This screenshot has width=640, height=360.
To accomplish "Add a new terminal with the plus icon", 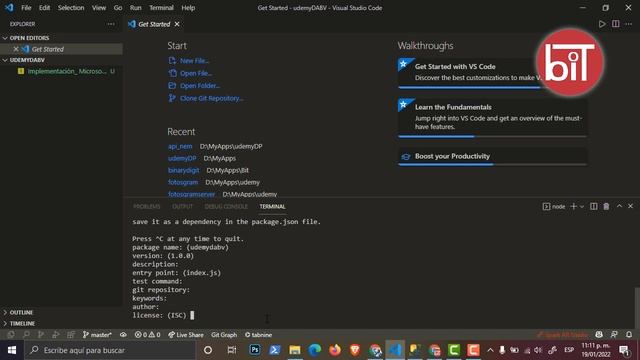I will point(573,207).
